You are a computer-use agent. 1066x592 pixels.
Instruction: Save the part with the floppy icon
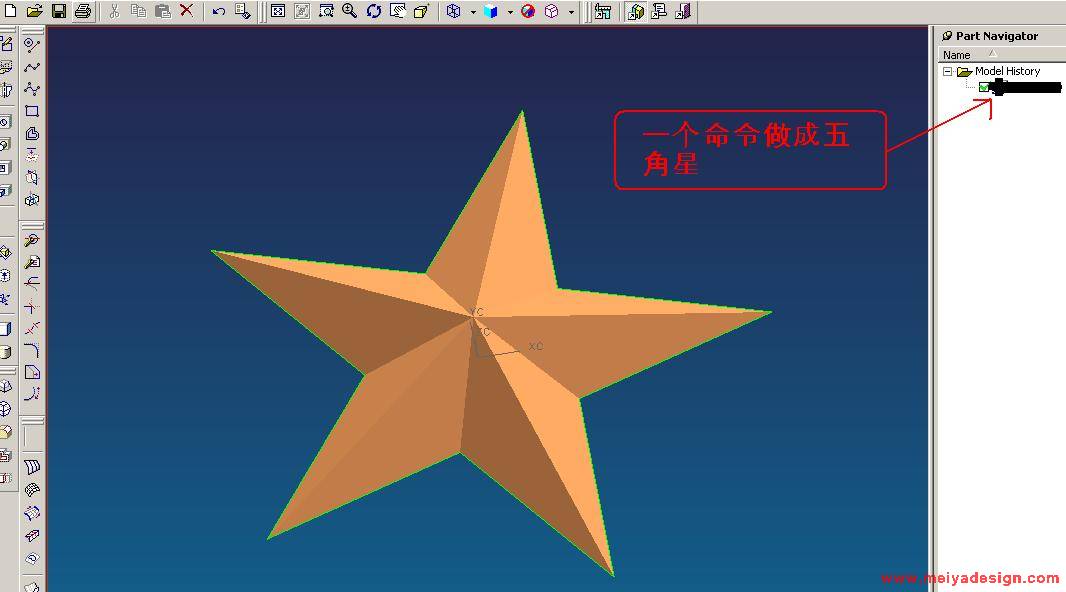click(x=58, y=11)
